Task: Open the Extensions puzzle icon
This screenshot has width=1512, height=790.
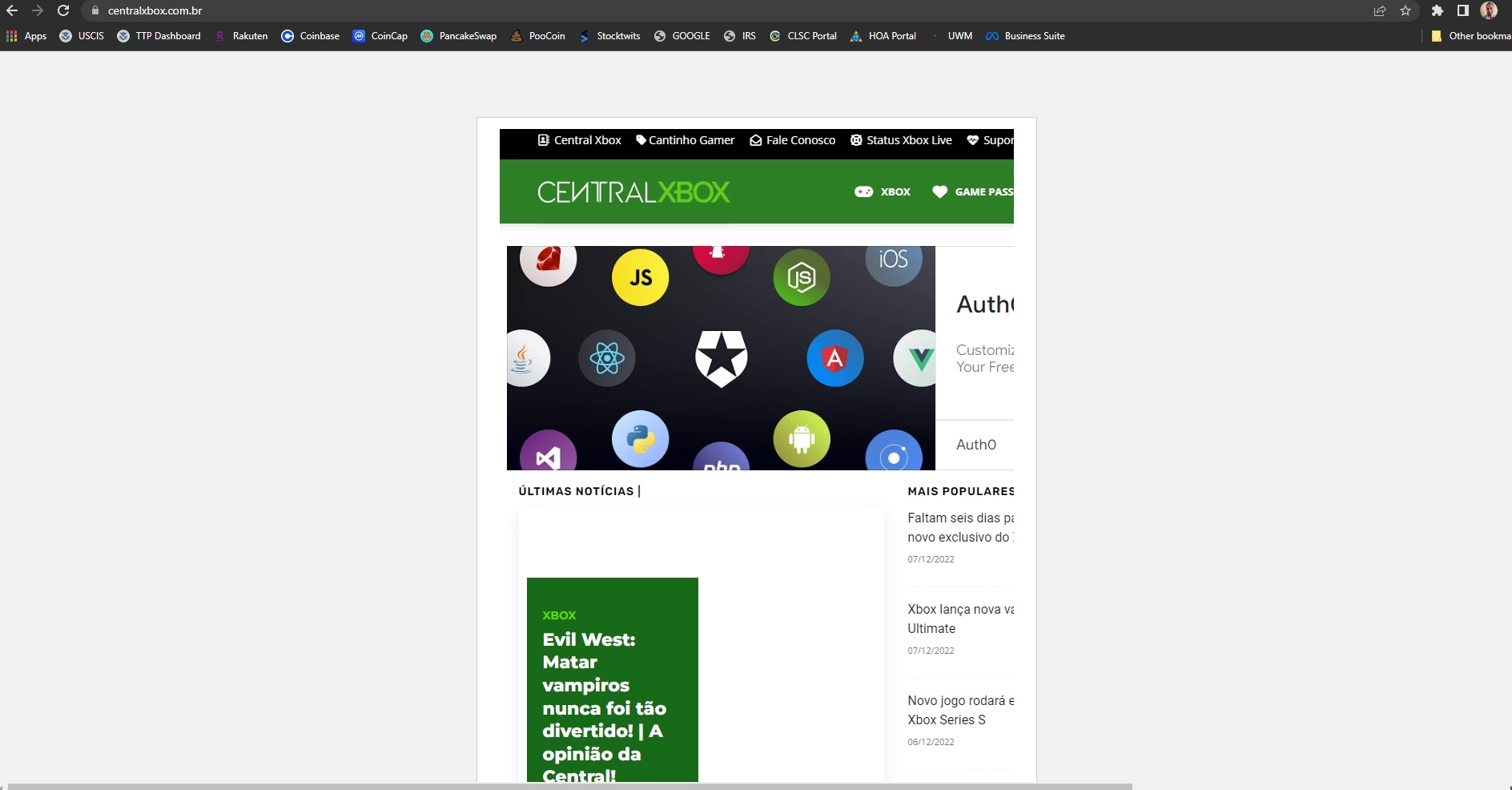Action: point(1438,10)
